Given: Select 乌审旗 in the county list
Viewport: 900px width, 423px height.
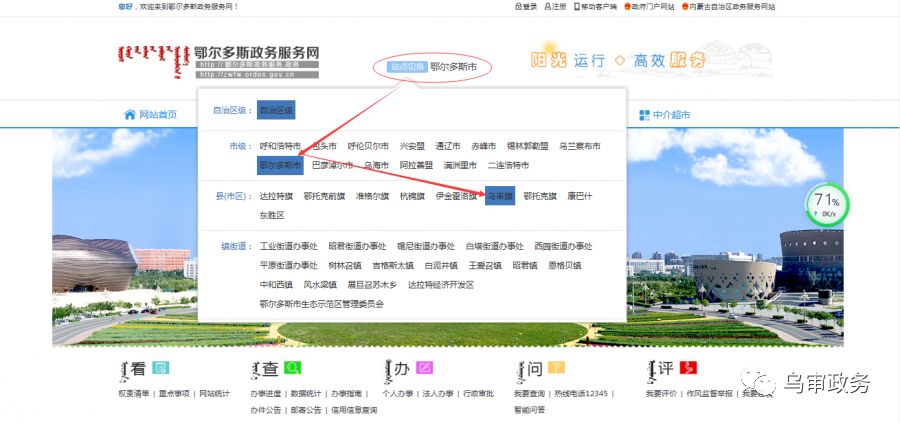Looking at the screenshot, I should (500, 196).
